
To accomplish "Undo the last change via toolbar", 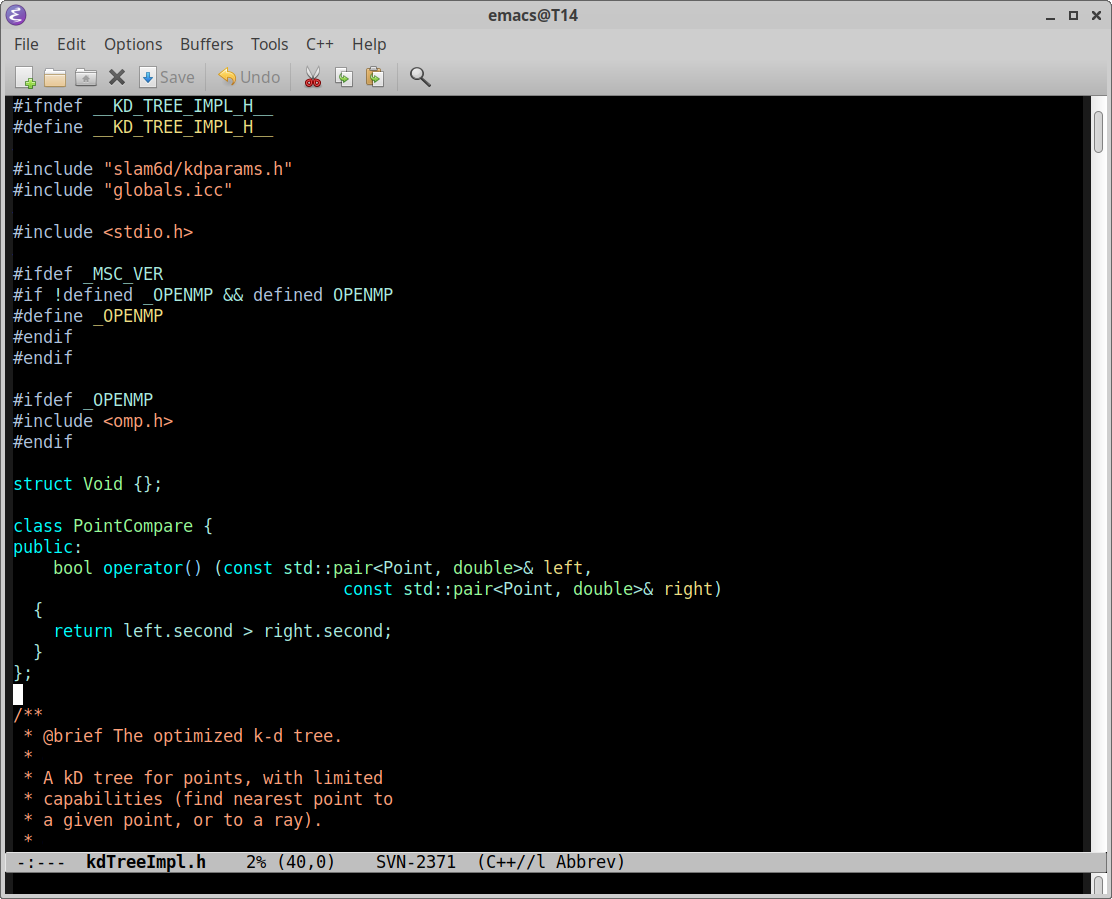I will click(x=249, y=77).
